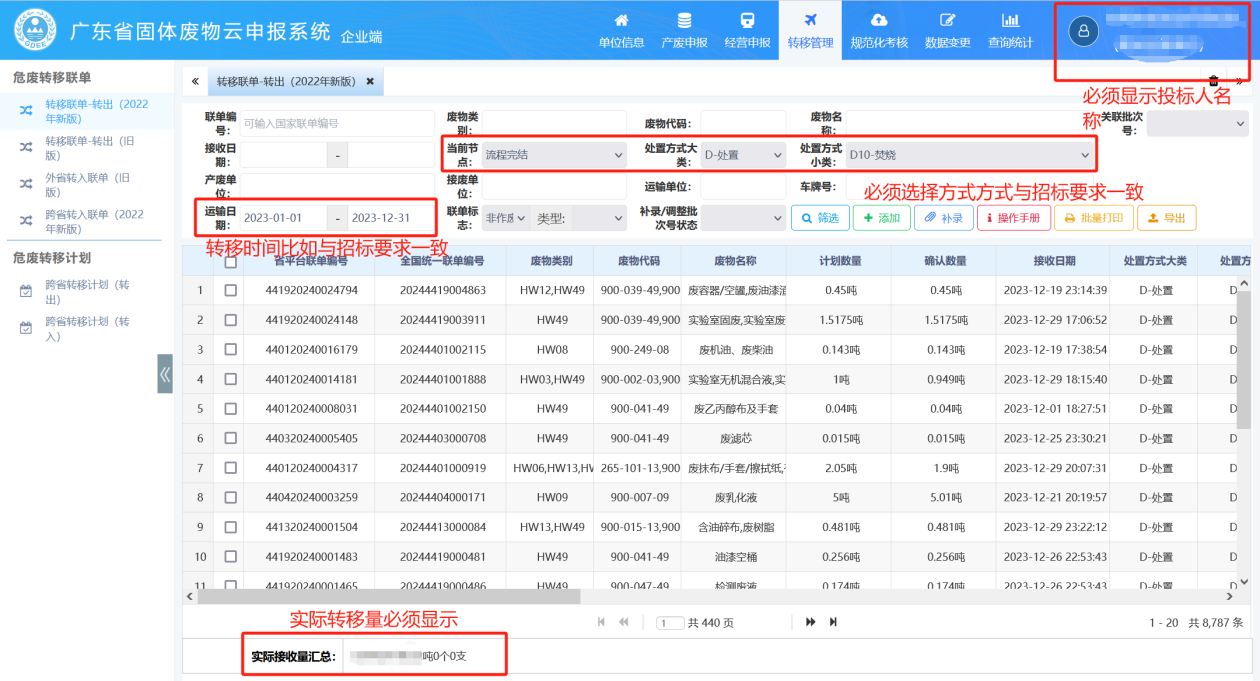Jump to the last page arrow
Screen dimensions: 1260x681
pos(833,622)
